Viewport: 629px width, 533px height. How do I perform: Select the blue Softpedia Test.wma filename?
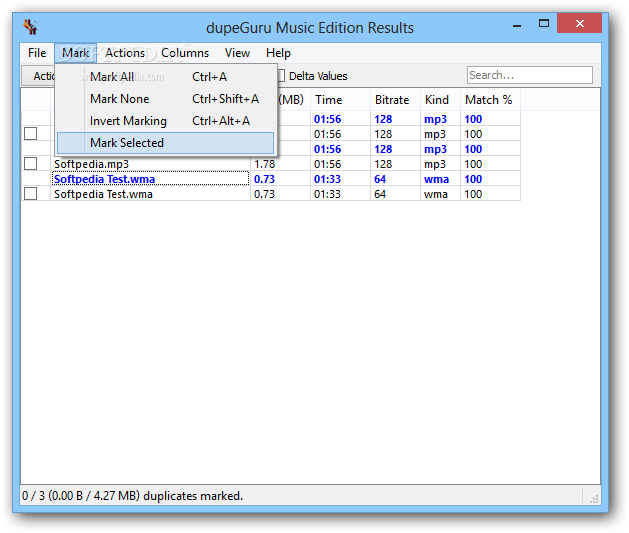[x=104, y=179]
